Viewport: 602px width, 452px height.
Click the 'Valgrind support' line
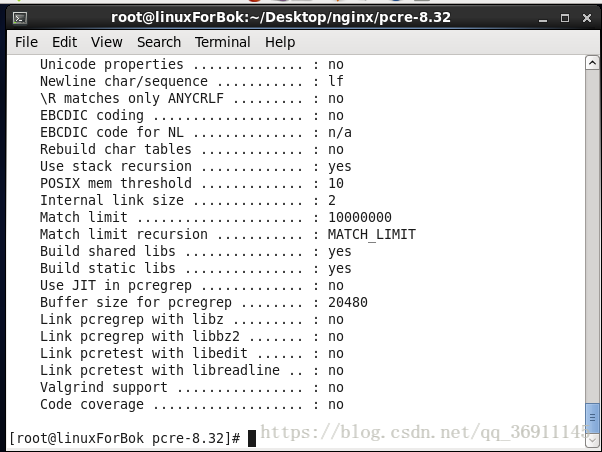[x=192, y=387]
